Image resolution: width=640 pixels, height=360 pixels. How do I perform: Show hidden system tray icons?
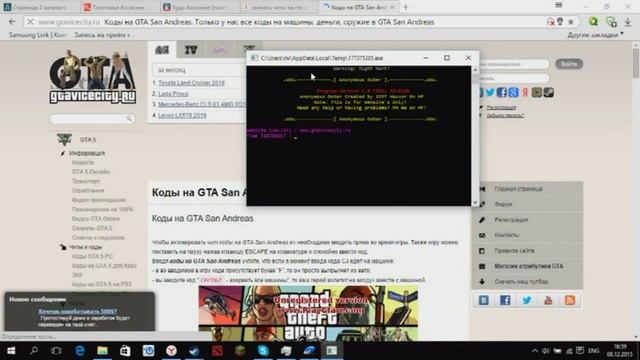click(x=535, y=351)
